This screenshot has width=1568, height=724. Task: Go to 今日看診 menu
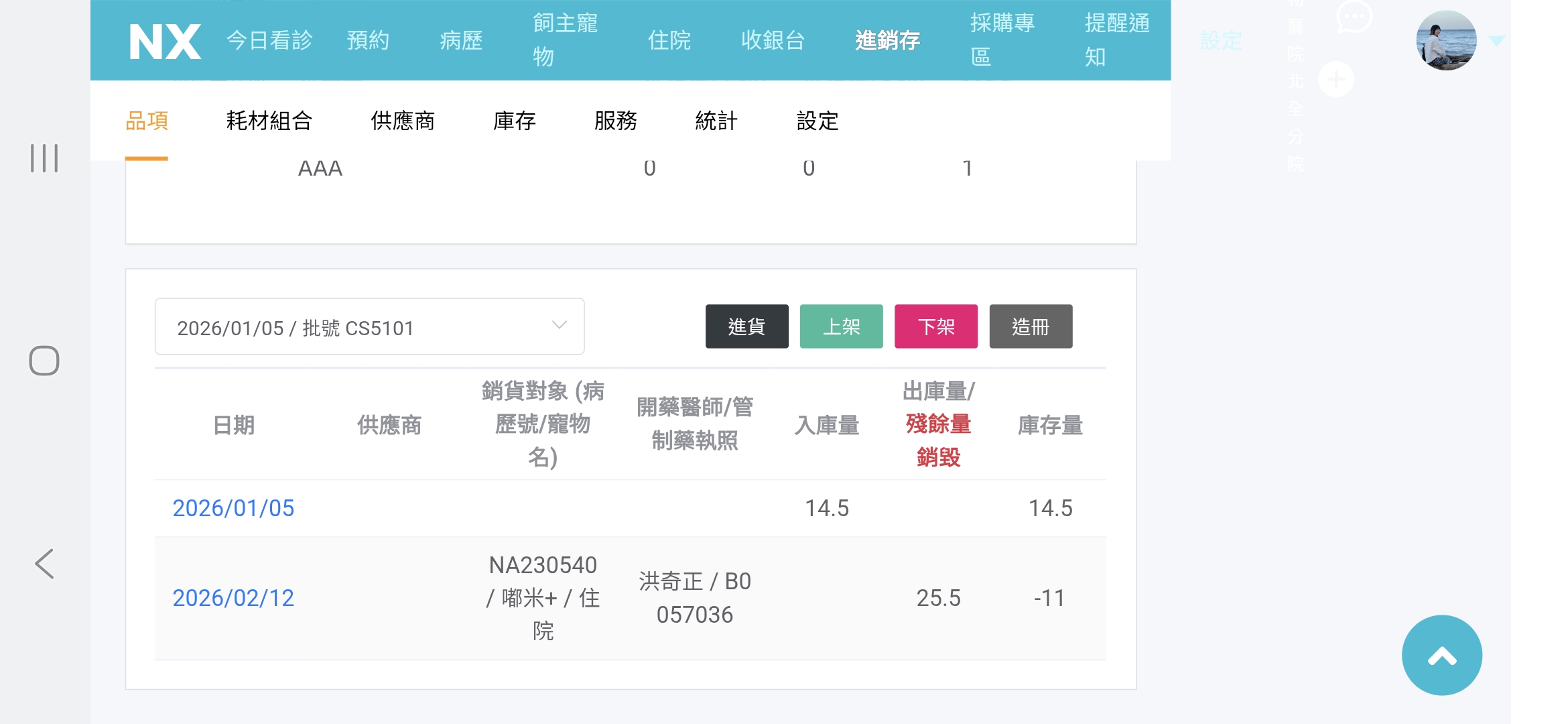pos(269,41)
